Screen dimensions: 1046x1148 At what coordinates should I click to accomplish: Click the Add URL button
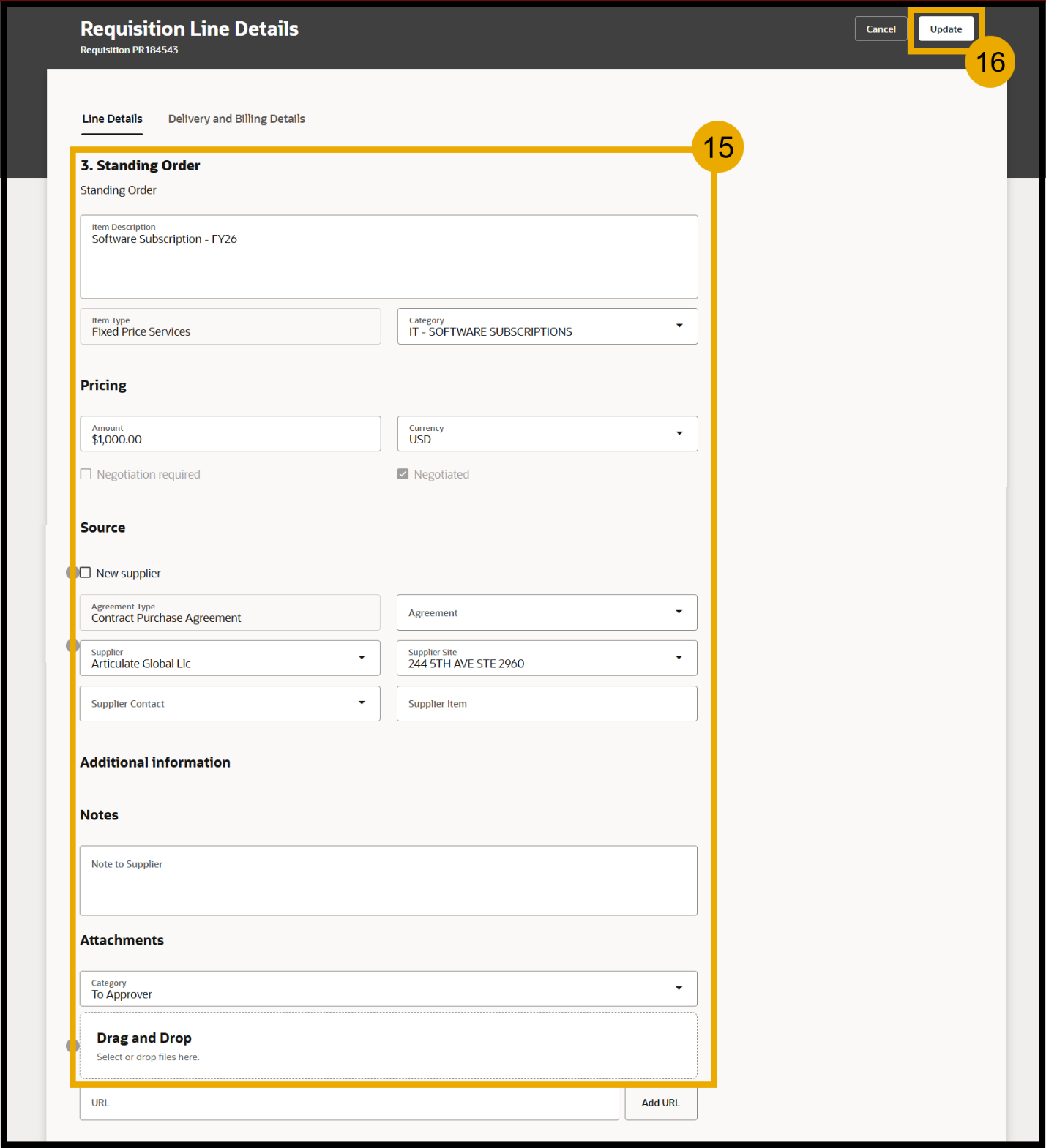click(x=661, y=1103)
